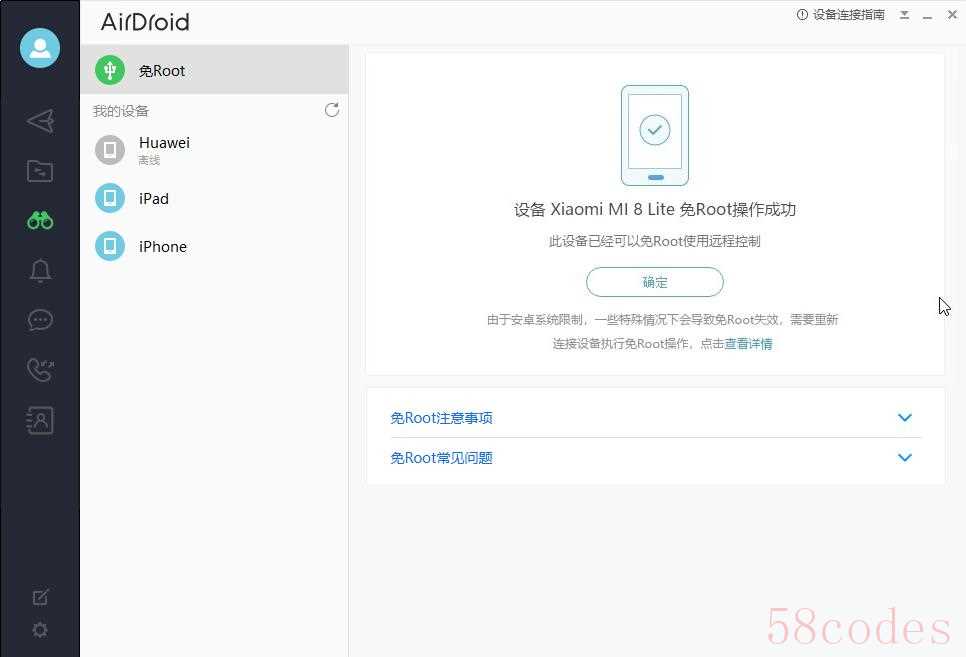
Task: Open the call logs phone icon
Action: 41,370
